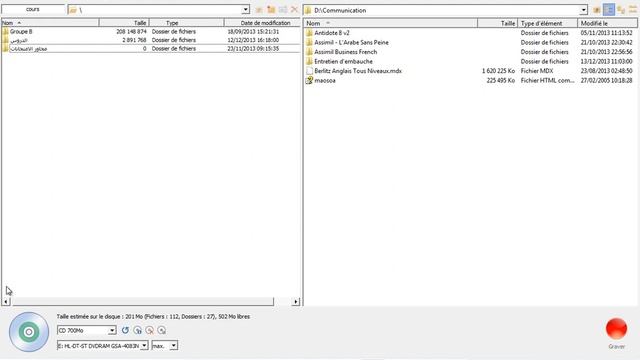Screen dimensions: 640x360
Task: Select Berlitz Anglais Tous Niveaux.mdx file
Action: coord(358,71)
